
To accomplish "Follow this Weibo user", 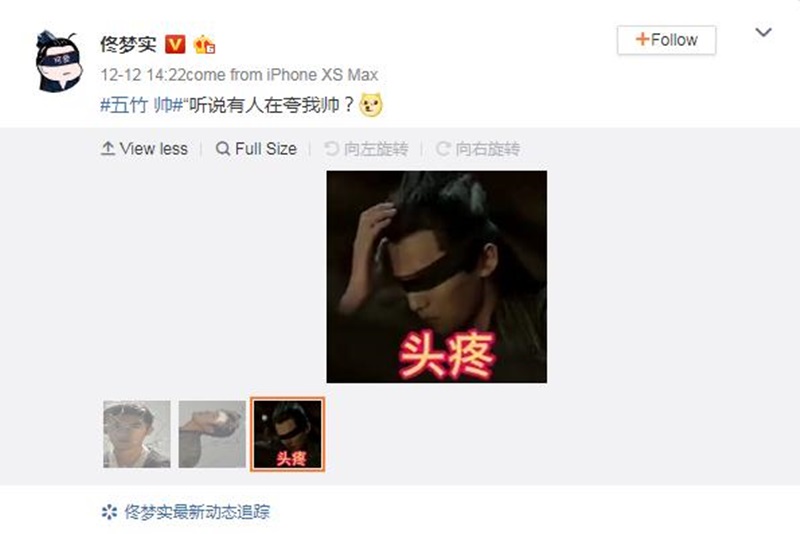I will coord(666,40).
